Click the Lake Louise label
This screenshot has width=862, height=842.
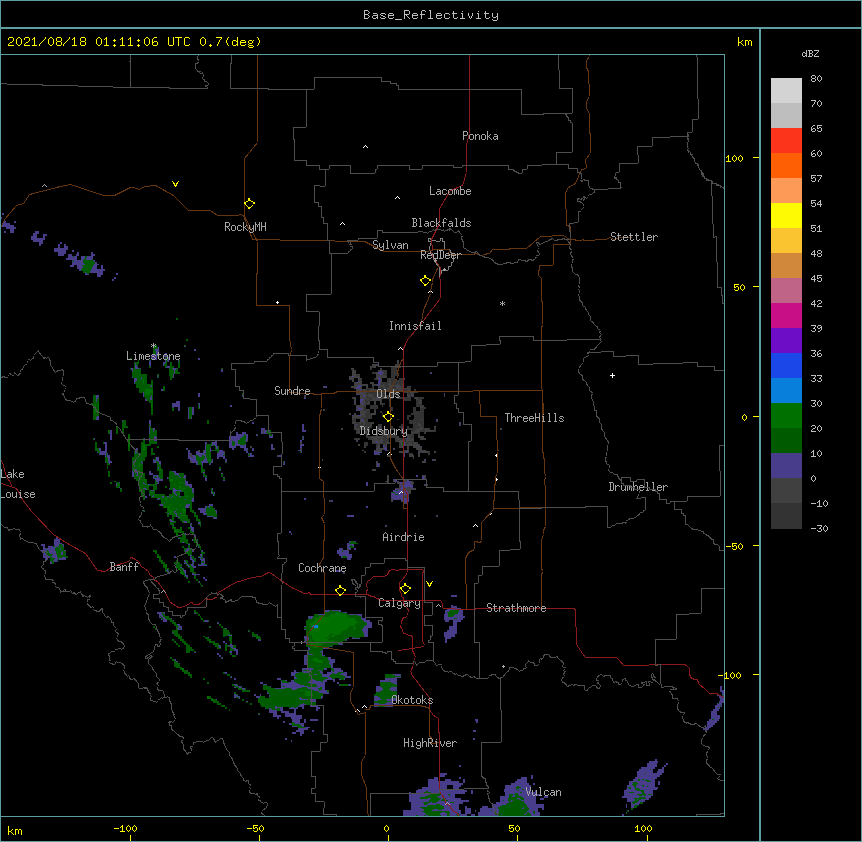point(18,484)
